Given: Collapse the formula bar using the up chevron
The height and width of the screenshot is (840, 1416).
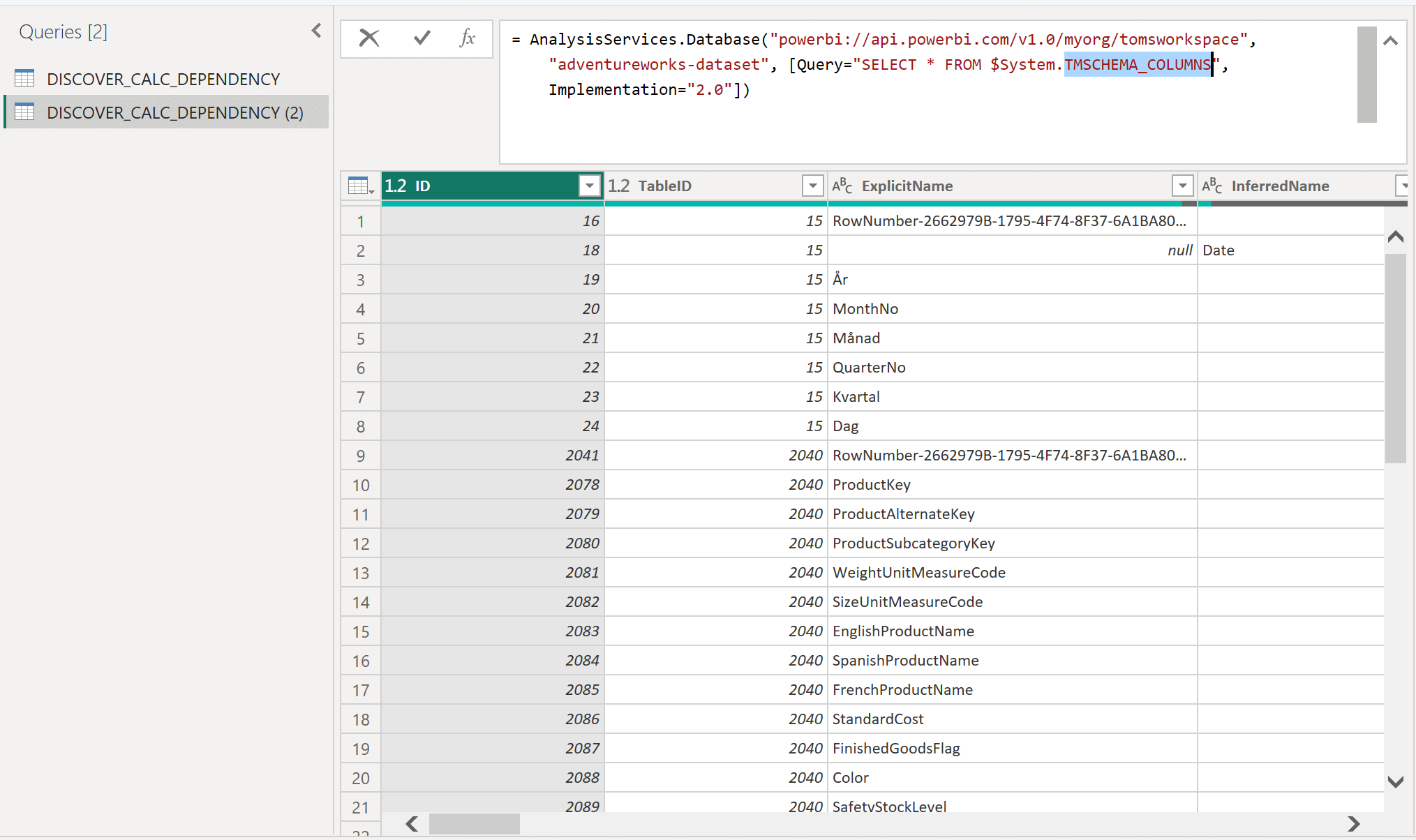Looking at the screenshot, I should click(1392, 40).
